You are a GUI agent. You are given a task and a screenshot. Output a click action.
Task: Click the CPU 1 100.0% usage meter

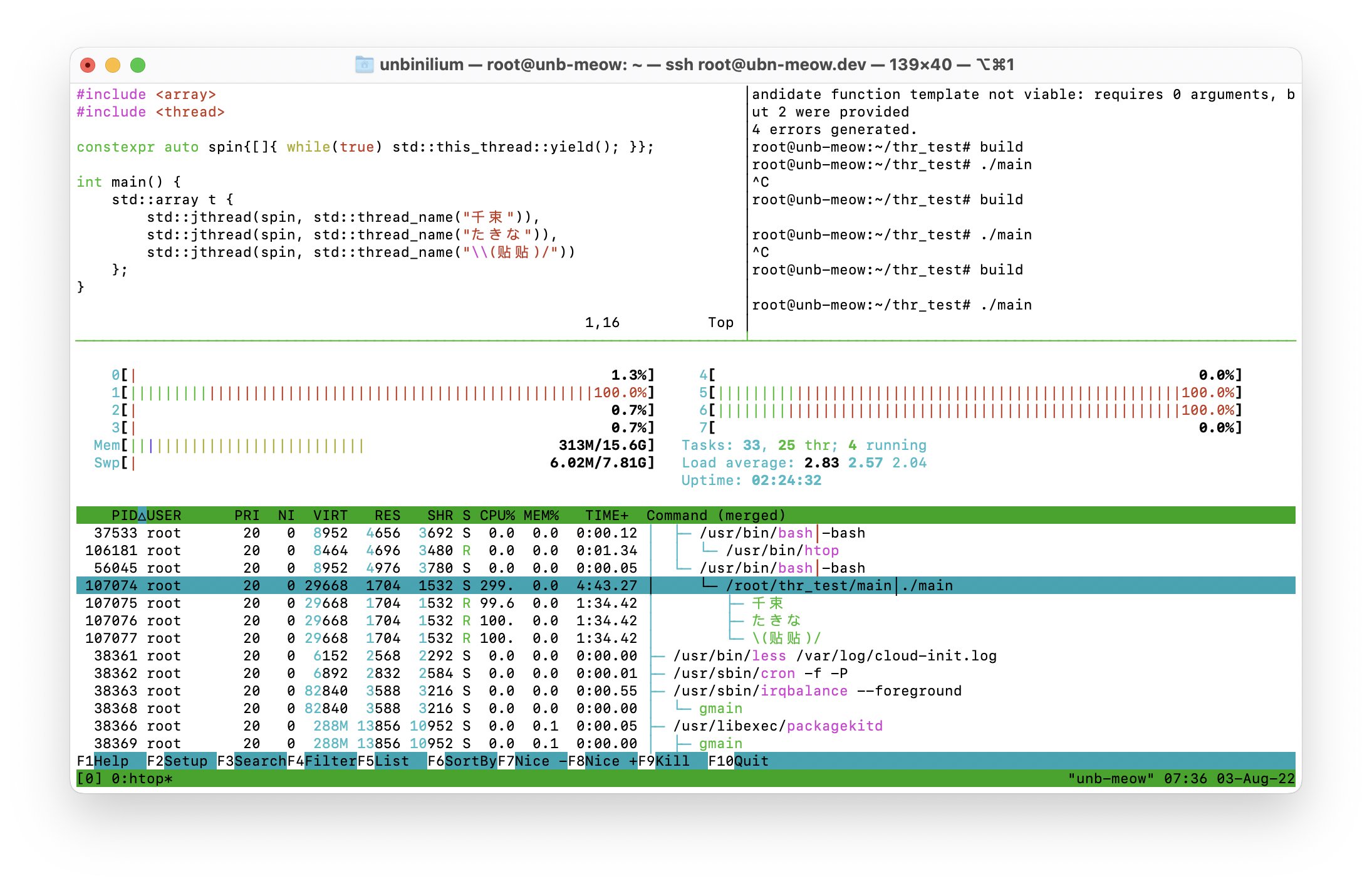383,392
